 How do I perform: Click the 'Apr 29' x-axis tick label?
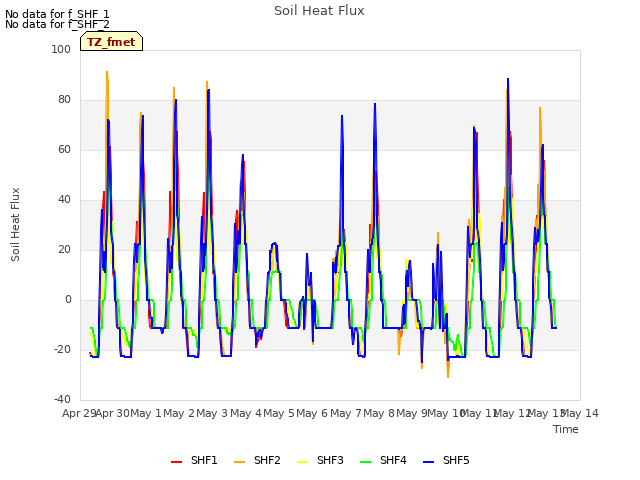(79, 413)
